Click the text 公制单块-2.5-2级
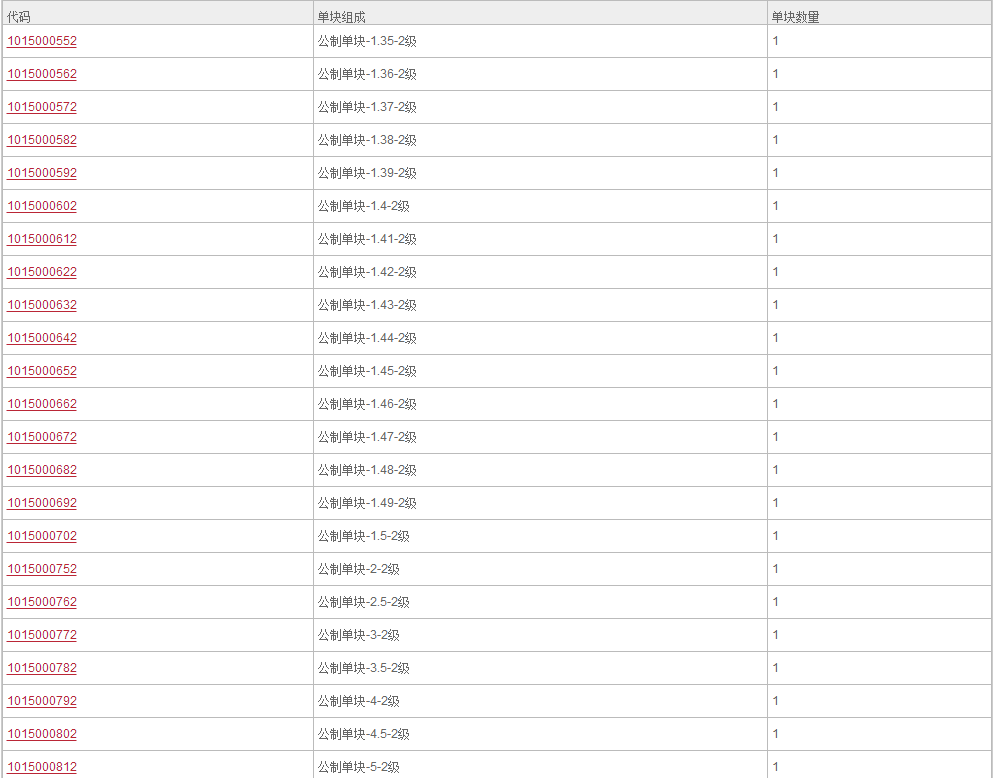994x778 pixels. [x=363, y=602]
